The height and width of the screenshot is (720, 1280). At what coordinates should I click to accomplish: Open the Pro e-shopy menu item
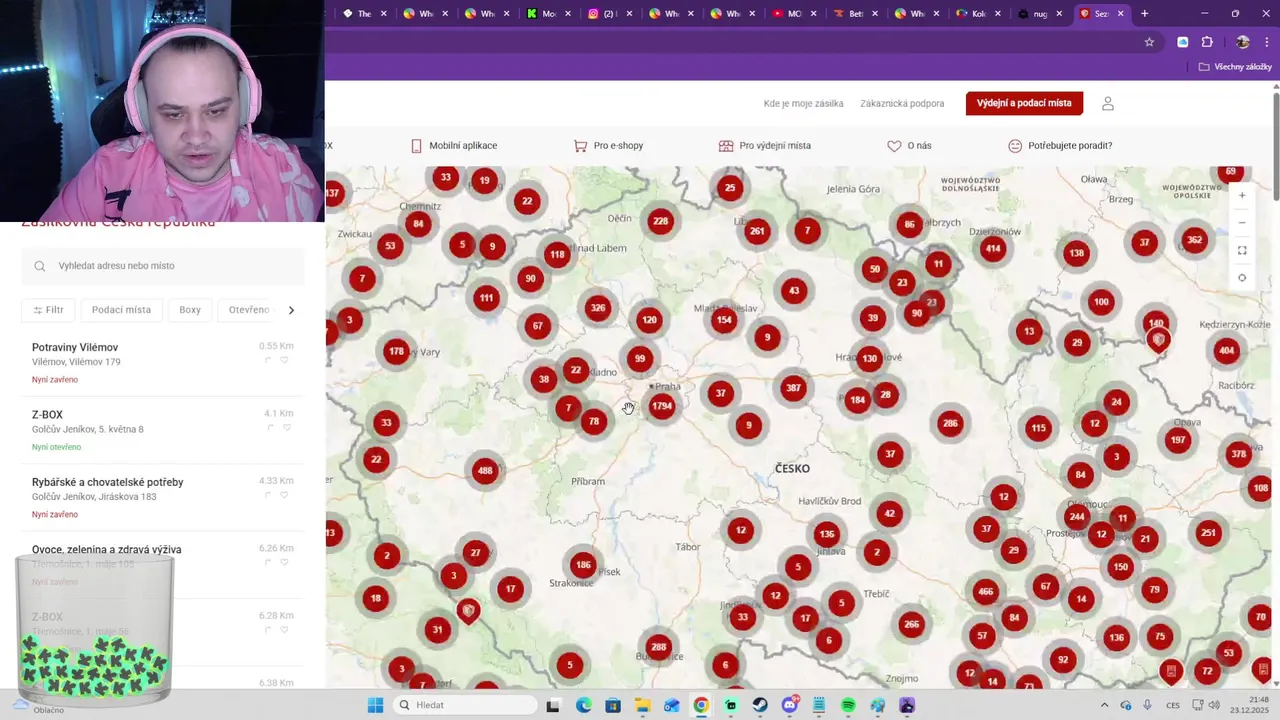click(x=608, y=146)
